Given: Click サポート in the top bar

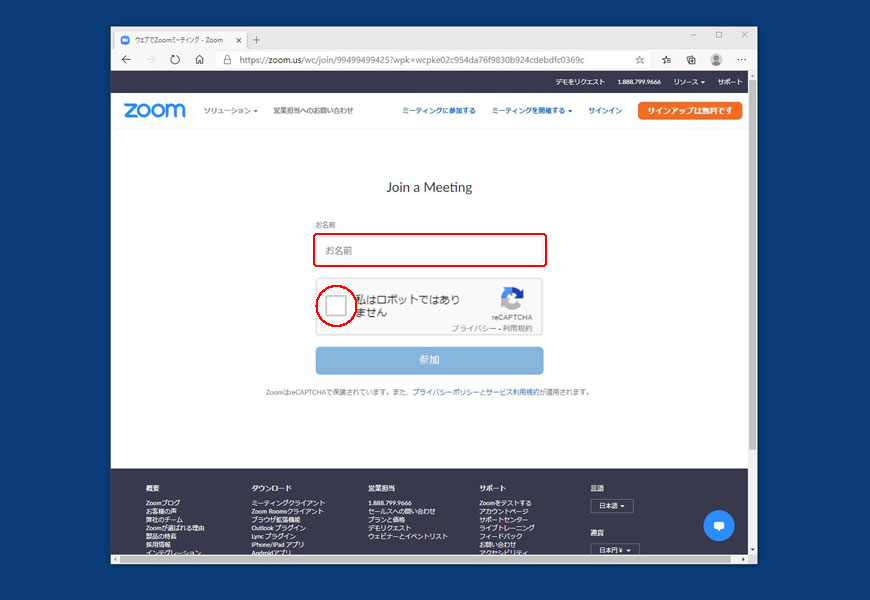Looking at the screenshot, I should pos(730,82).
